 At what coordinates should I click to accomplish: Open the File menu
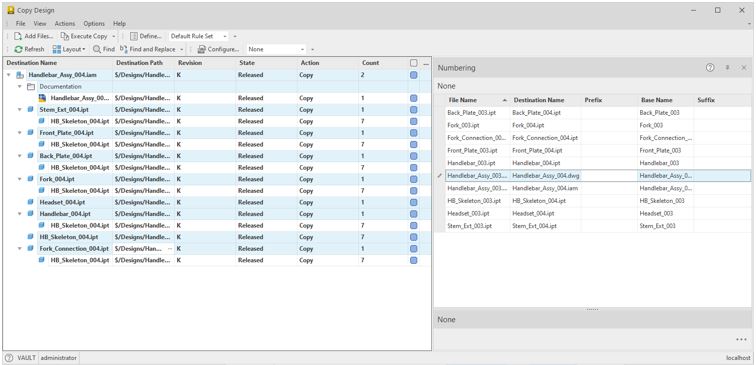[x=20, y=24]
